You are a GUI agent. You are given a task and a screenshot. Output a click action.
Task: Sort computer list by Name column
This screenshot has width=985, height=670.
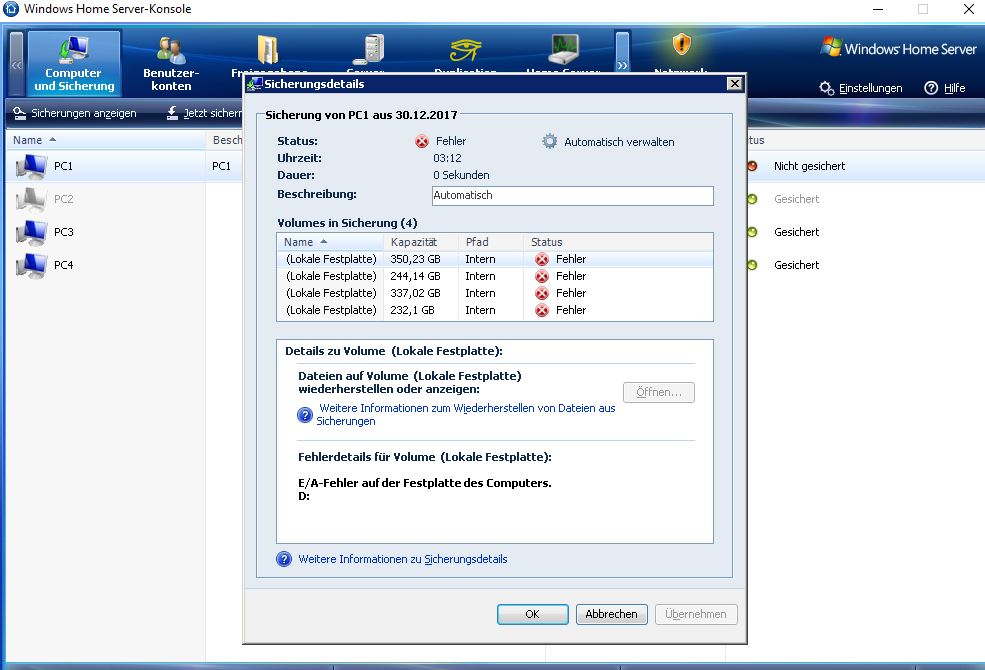[35, 140]
